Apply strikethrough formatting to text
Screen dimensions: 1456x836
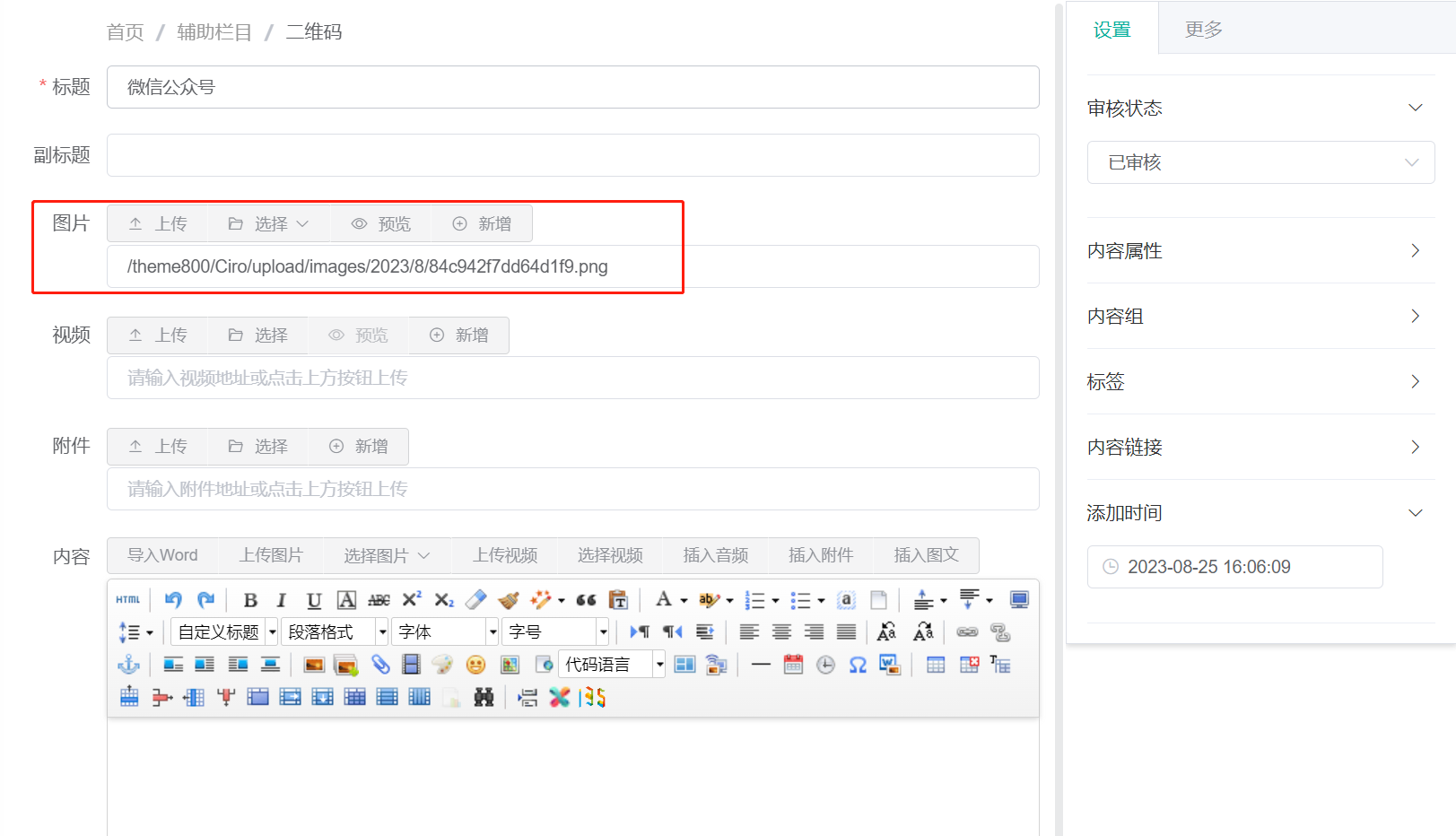point(379,599)
